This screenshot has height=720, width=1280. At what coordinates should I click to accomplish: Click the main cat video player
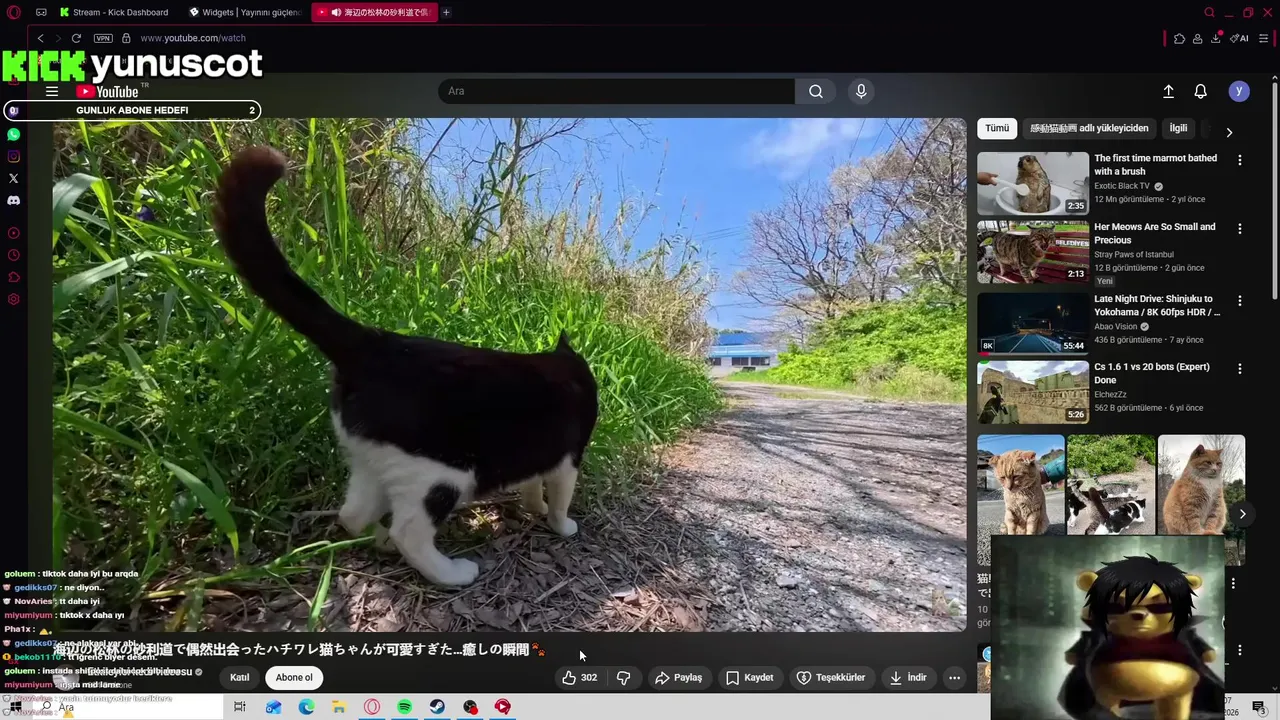point(510,375)
